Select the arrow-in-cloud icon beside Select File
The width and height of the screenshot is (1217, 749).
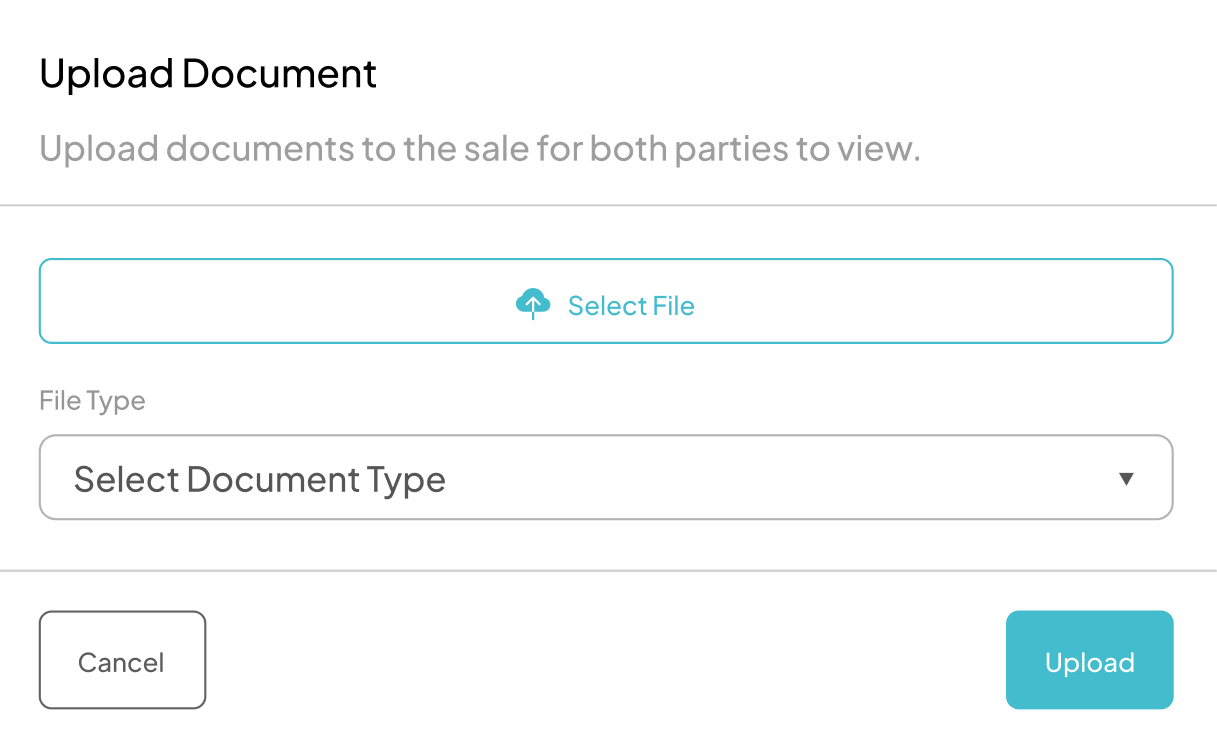(533, 303)
